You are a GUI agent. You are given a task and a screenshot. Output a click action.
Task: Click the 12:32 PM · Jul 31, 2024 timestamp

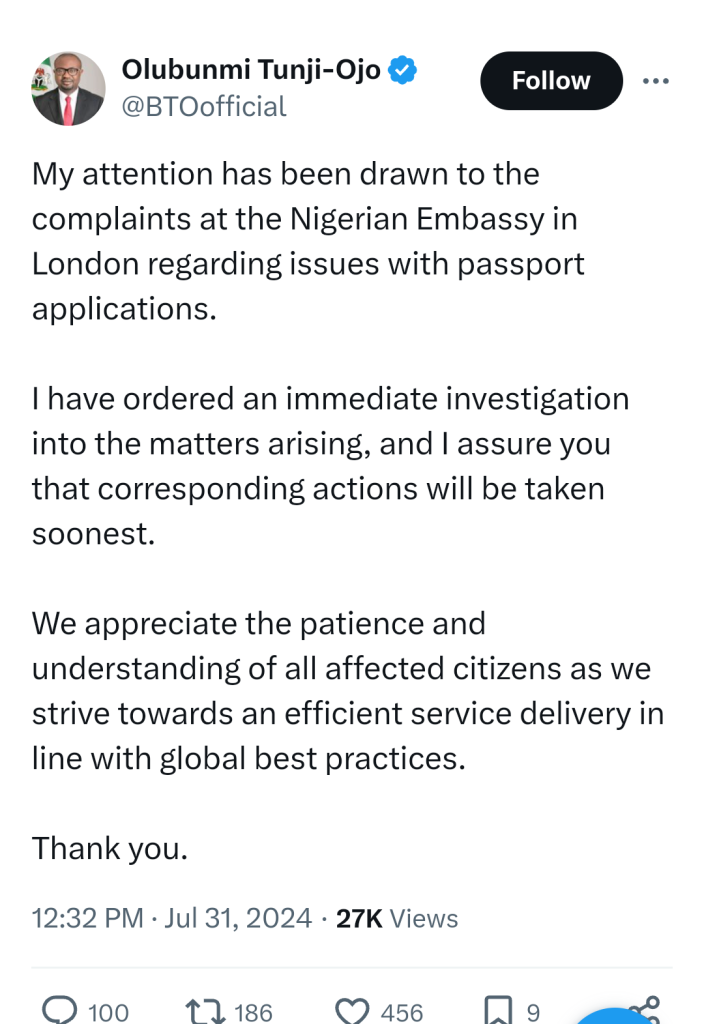(171, 918)
